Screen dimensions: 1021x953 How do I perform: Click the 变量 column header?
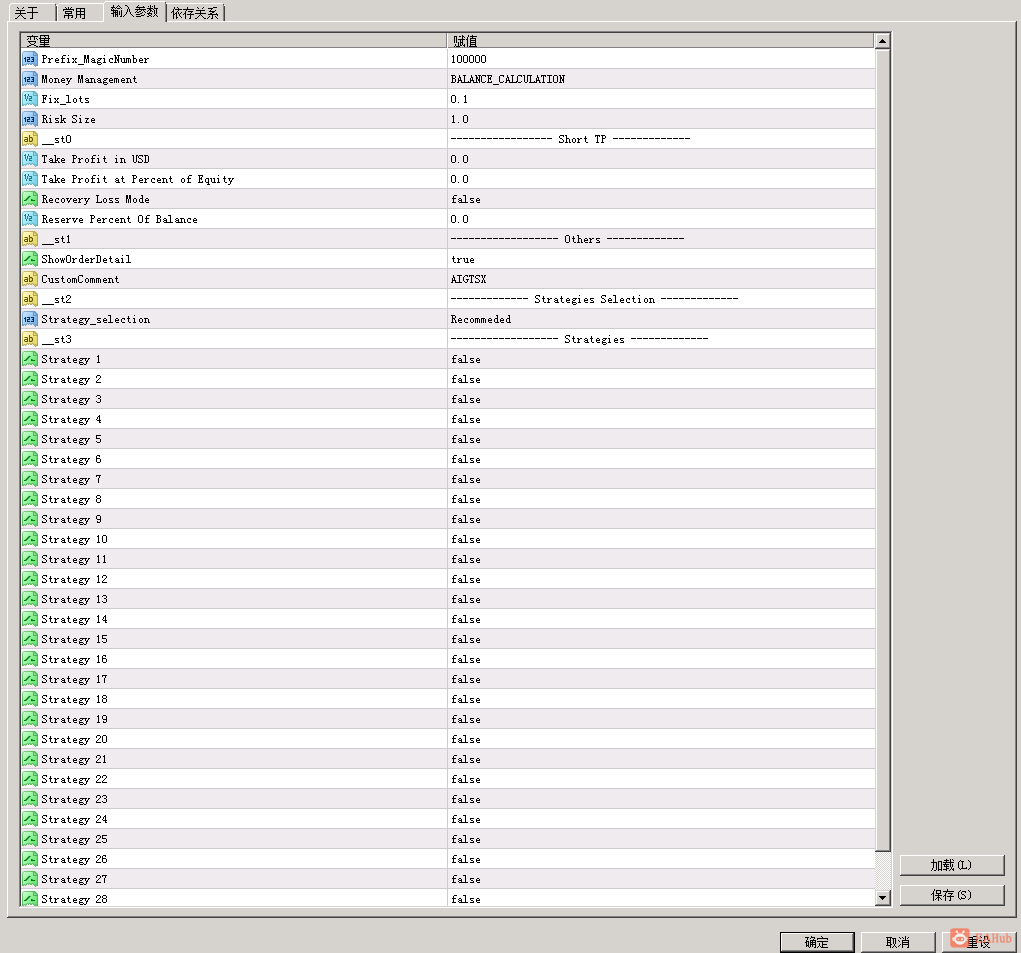pos(234,41)
